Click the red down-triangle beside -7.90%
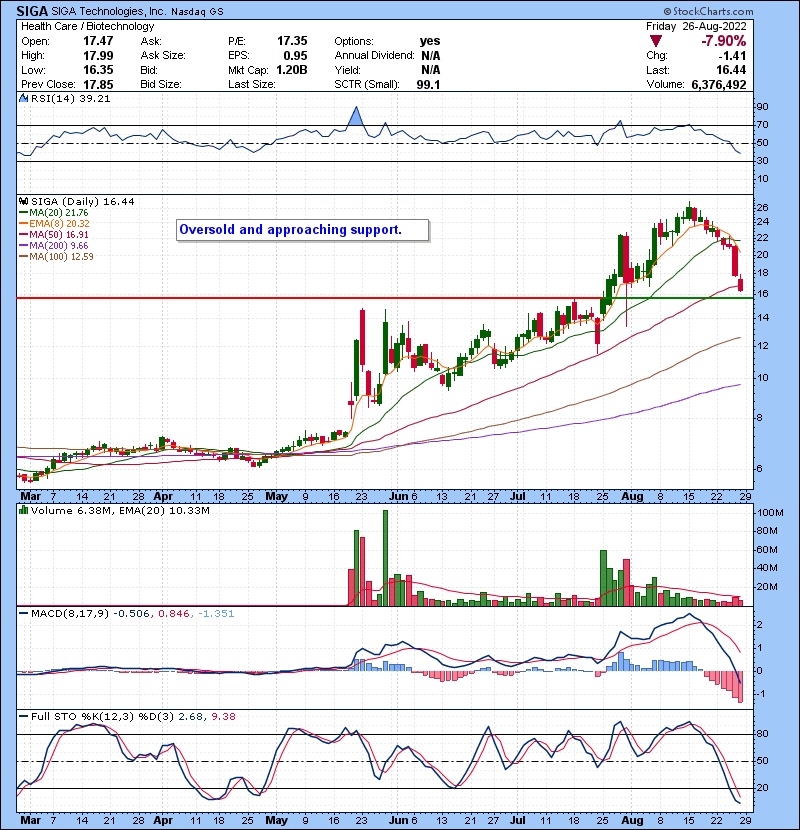 (655, 41)
